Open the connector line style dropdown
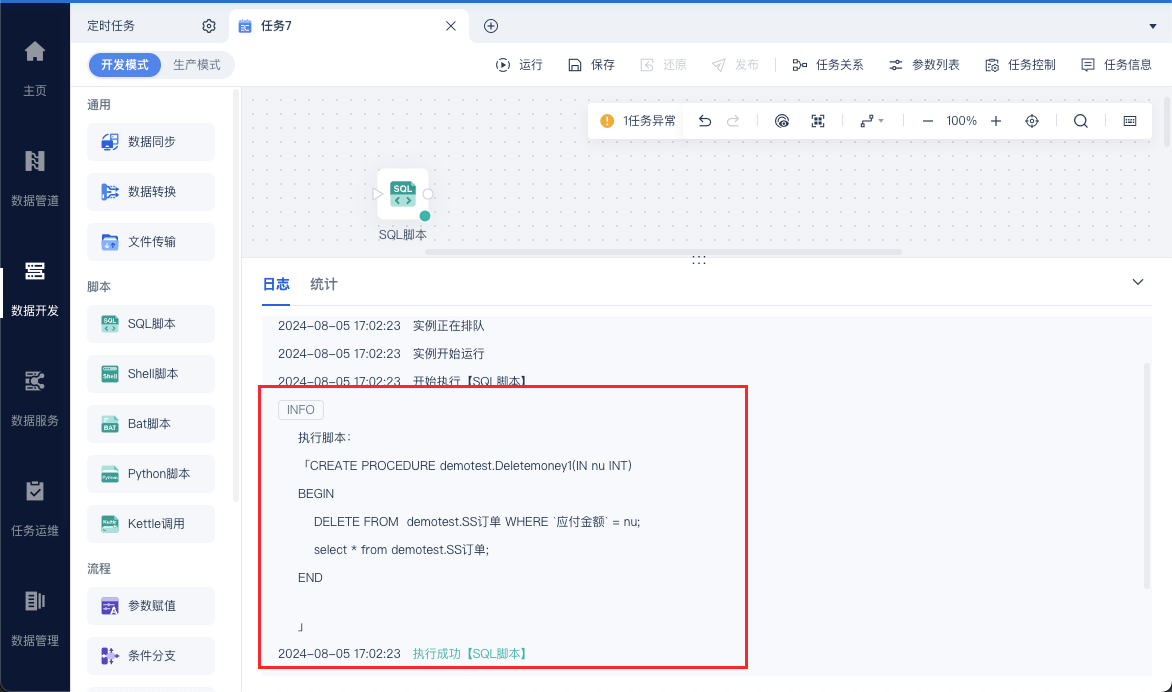Viewport: 1172px width, 692px height. (x=872, y=121)
